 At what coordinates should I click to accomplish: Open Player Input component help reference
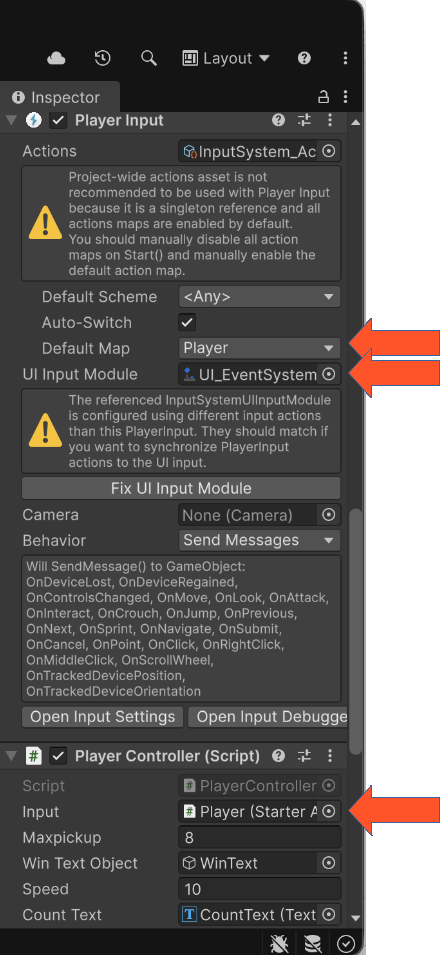coord(279,120)
